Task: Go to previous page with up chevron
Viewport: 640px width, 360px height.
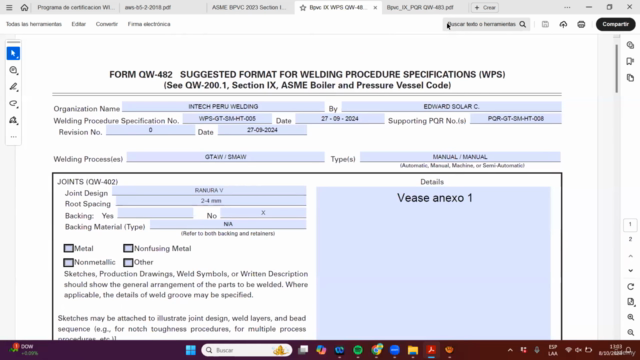Action: 631,256
